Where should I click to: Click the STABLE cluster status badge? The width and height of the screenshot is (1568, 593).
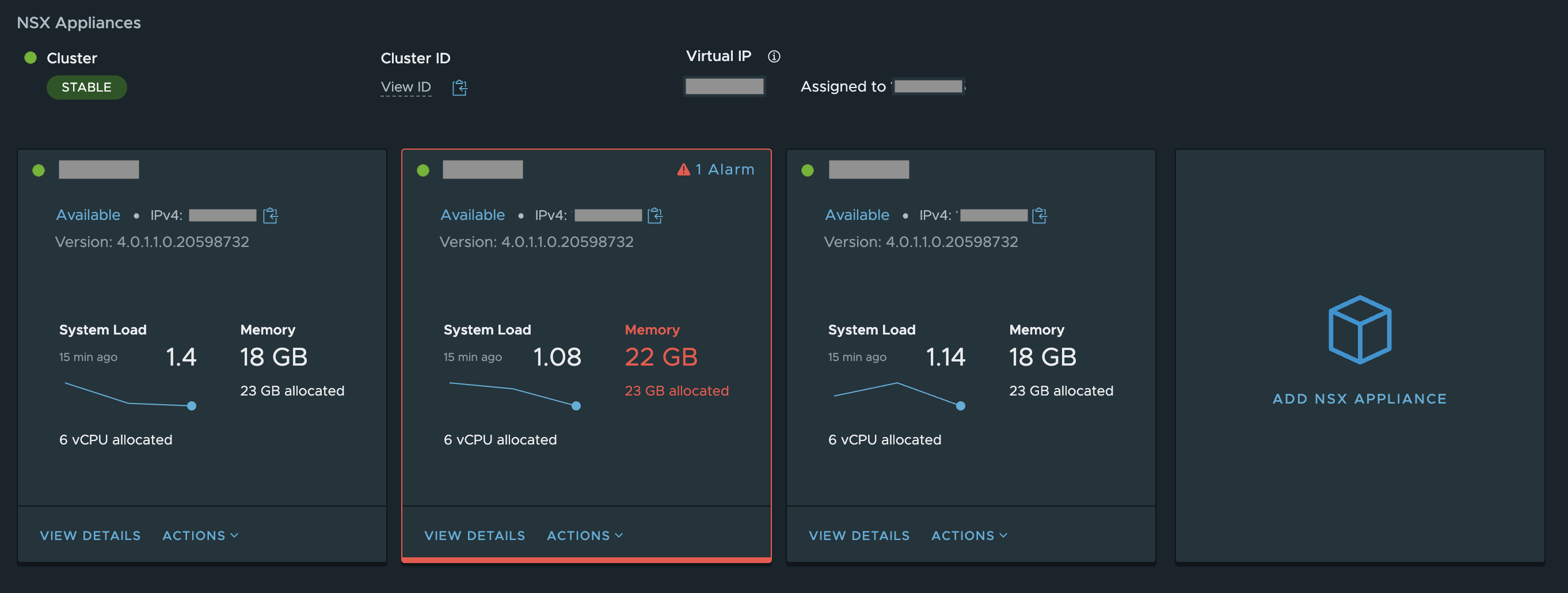(x=86, y=87)
